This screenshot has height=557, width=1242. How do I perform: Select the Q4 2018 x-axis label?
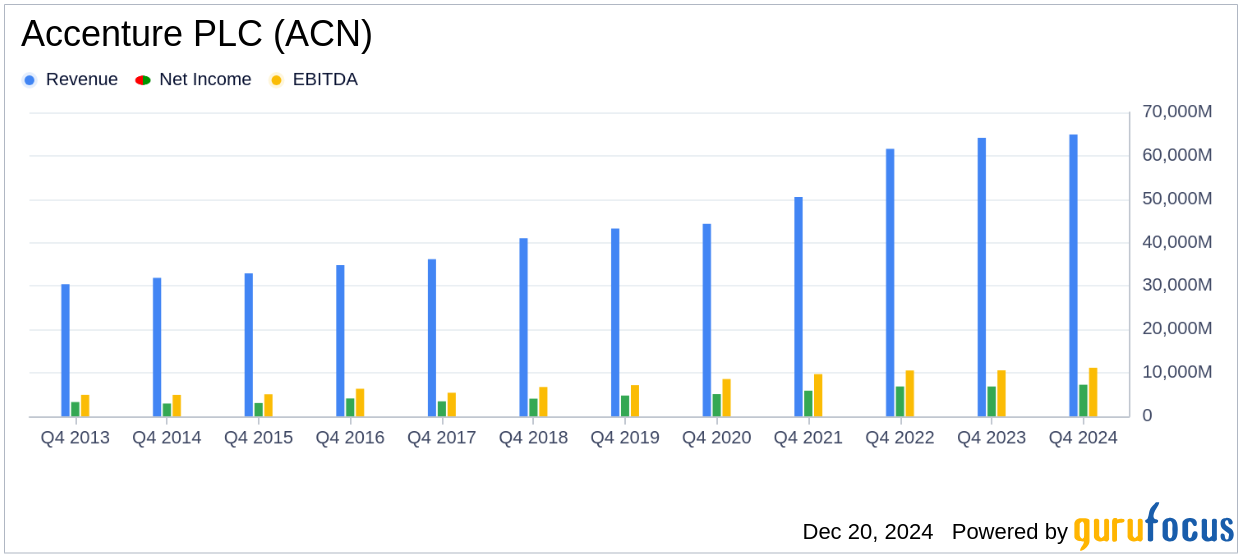coord(533,438)
